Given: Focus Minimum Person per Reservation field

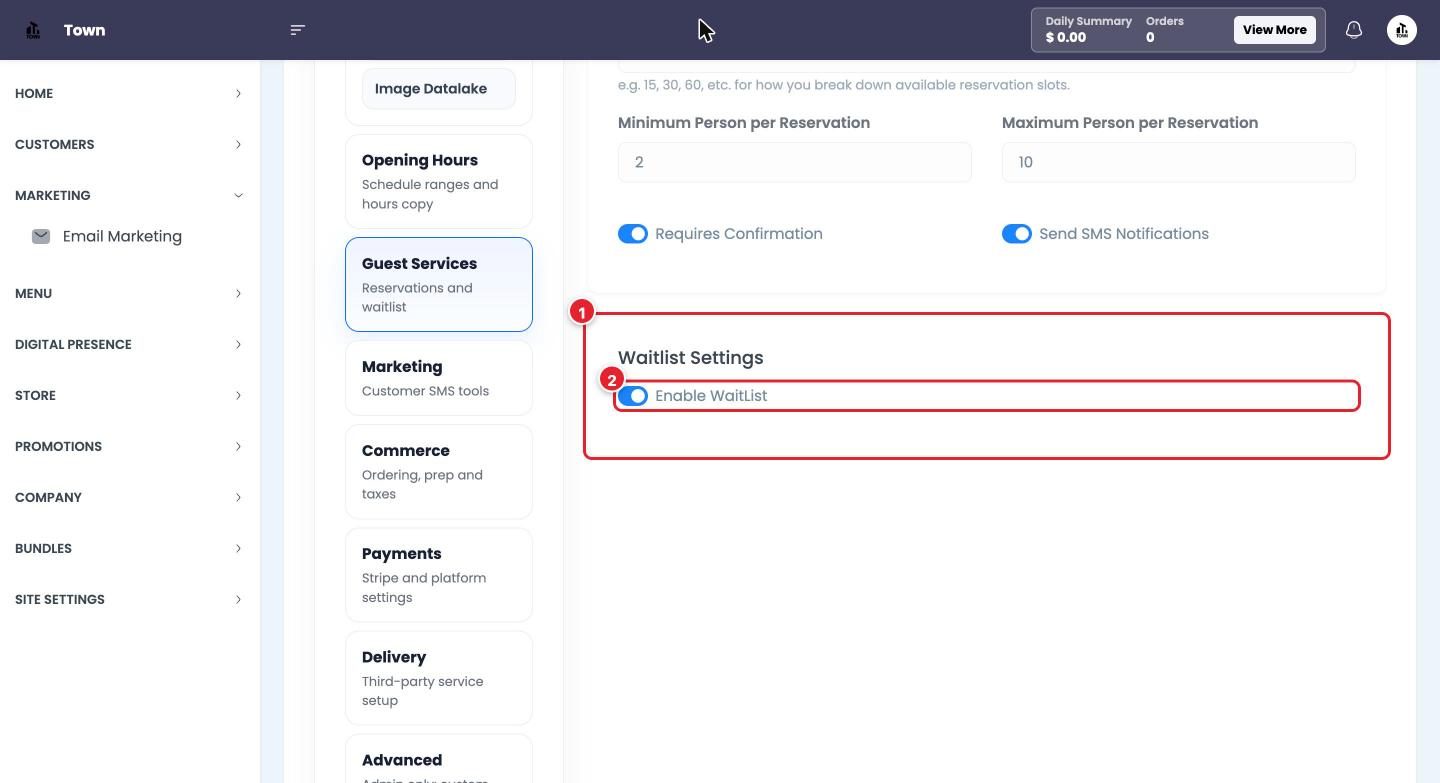Looking at the screenshot, I should [795, 162].
